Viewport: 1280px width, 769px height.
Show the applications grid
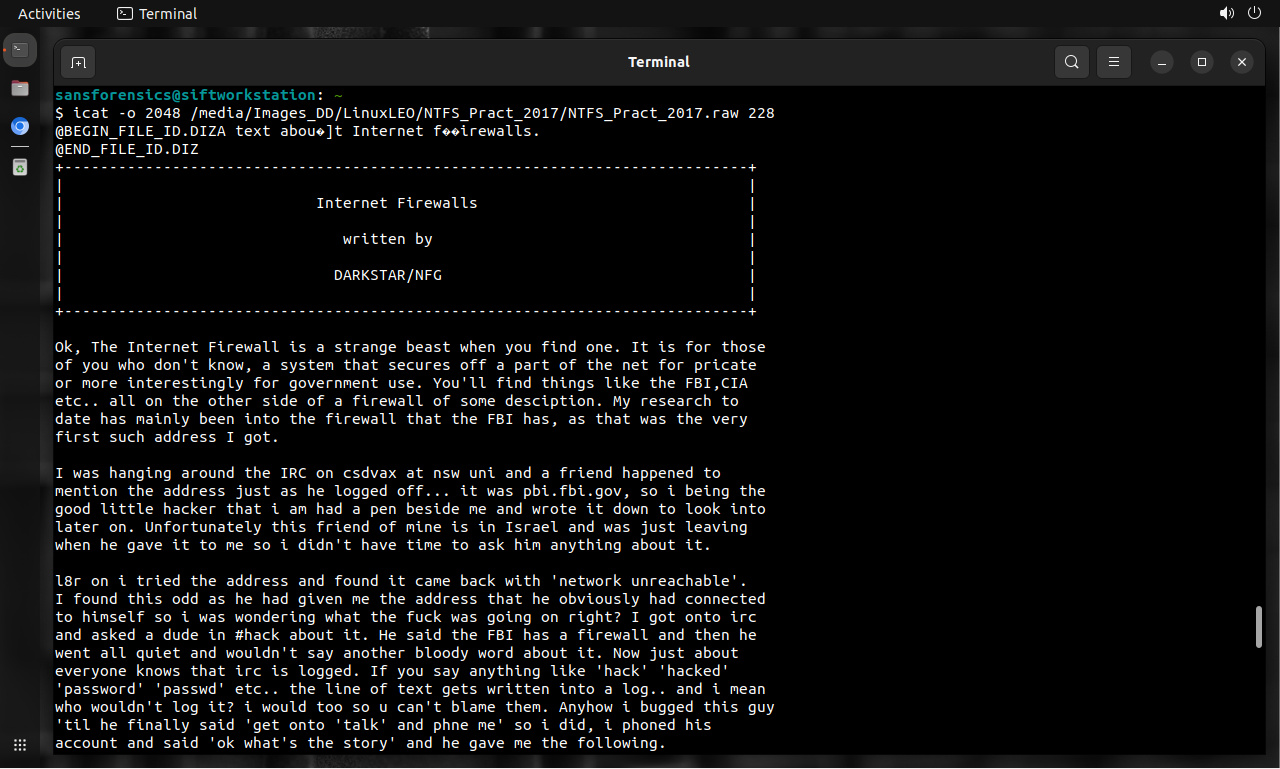coord(20,745)
